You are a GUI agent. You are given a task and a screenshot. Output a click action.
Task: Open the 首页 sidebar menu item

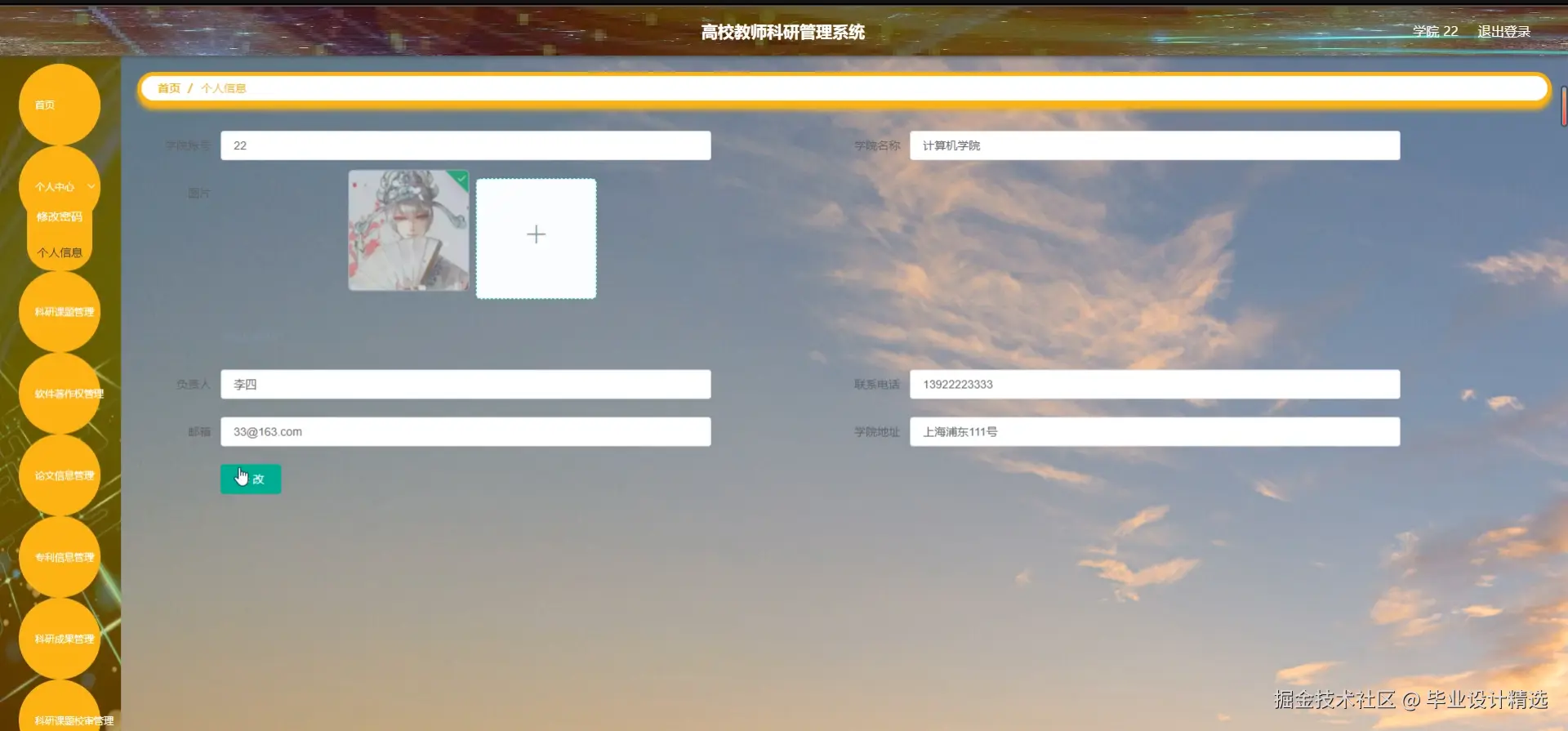click(59, 105)
